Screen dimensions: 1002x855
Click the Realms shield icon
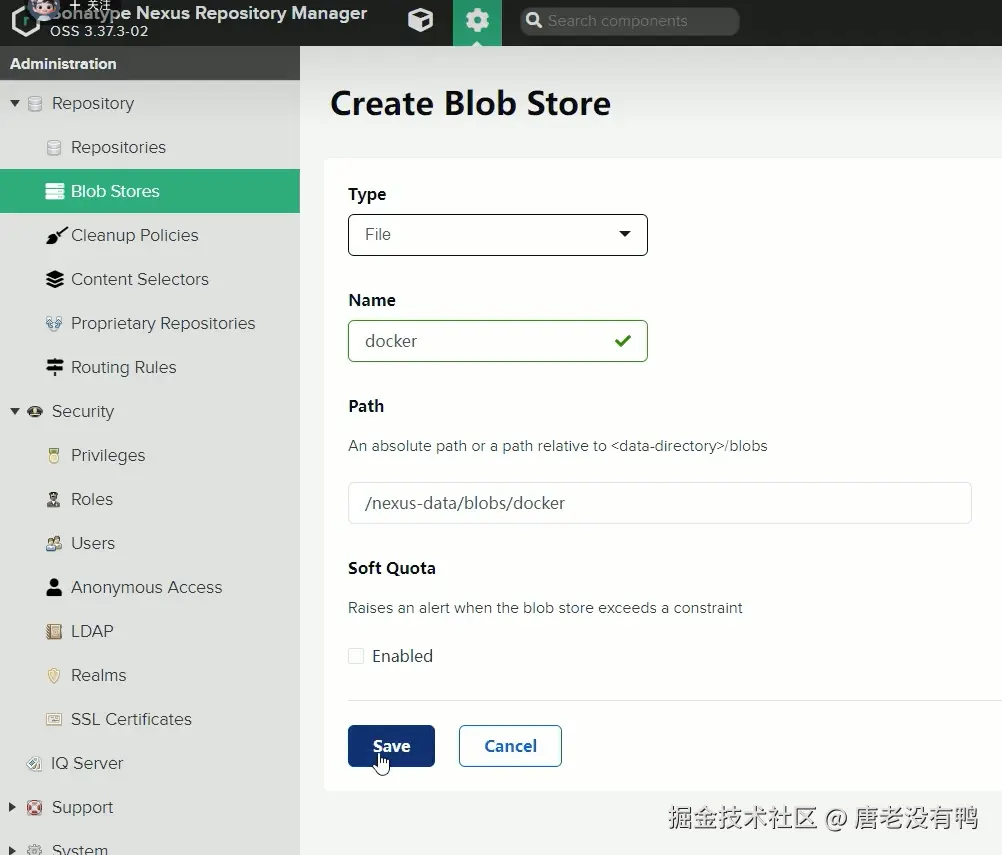pos(55,676)
